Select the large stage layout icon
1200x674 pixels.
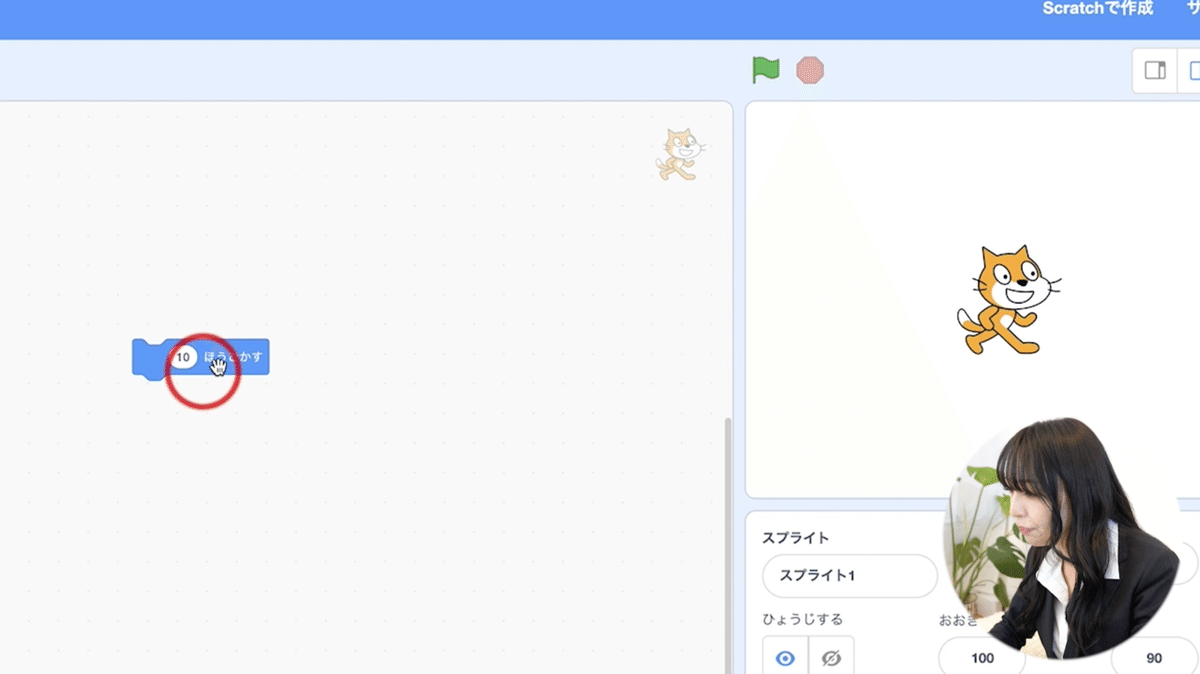pos(1194,70)
